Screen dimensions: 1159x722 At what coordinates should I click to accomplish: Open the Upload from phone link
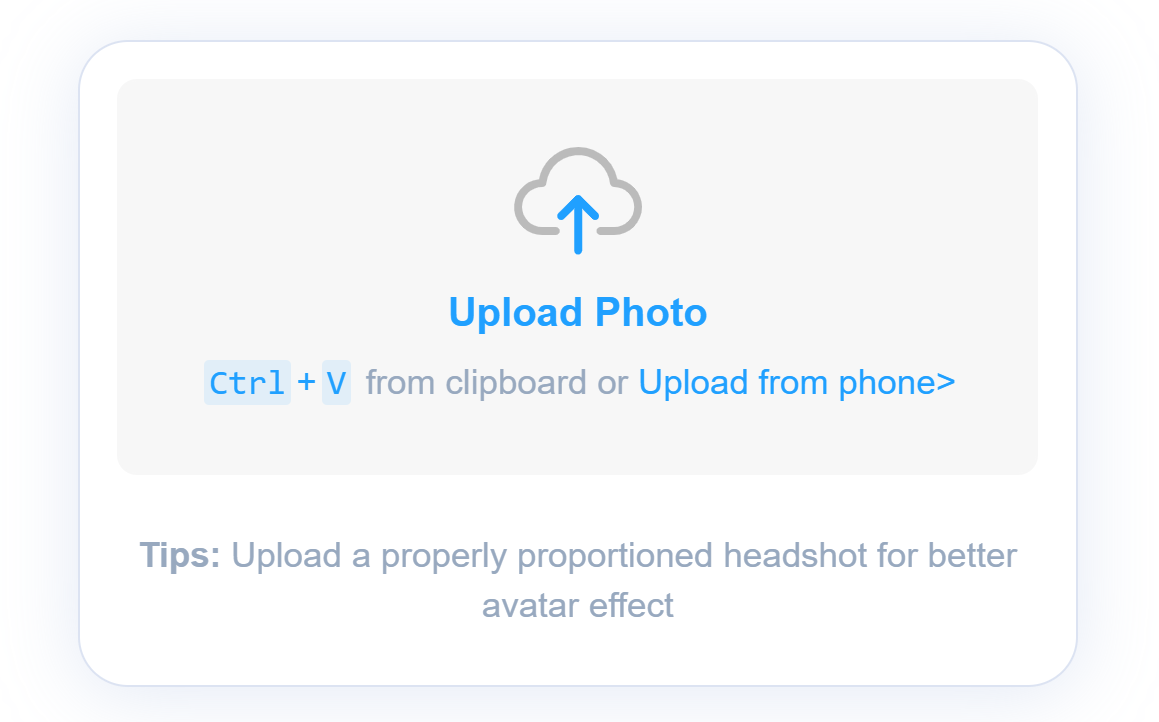(x=796, y=383)
